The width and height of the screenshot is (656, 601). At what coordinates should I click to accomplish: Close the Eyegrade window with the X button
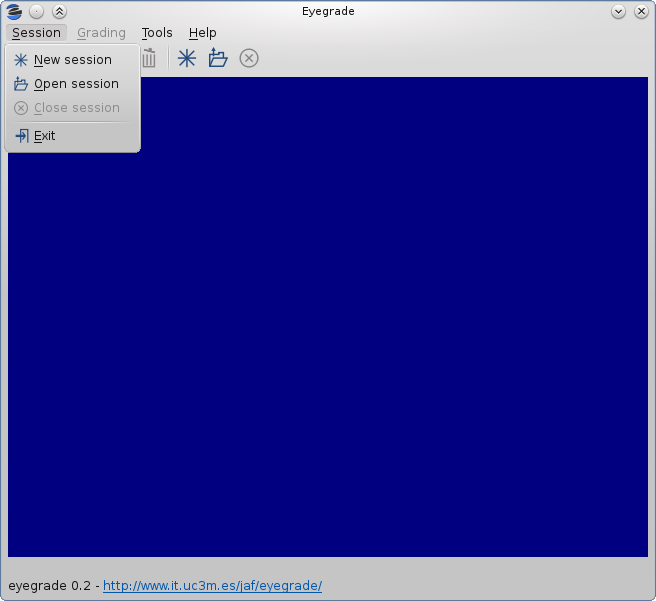641,12
